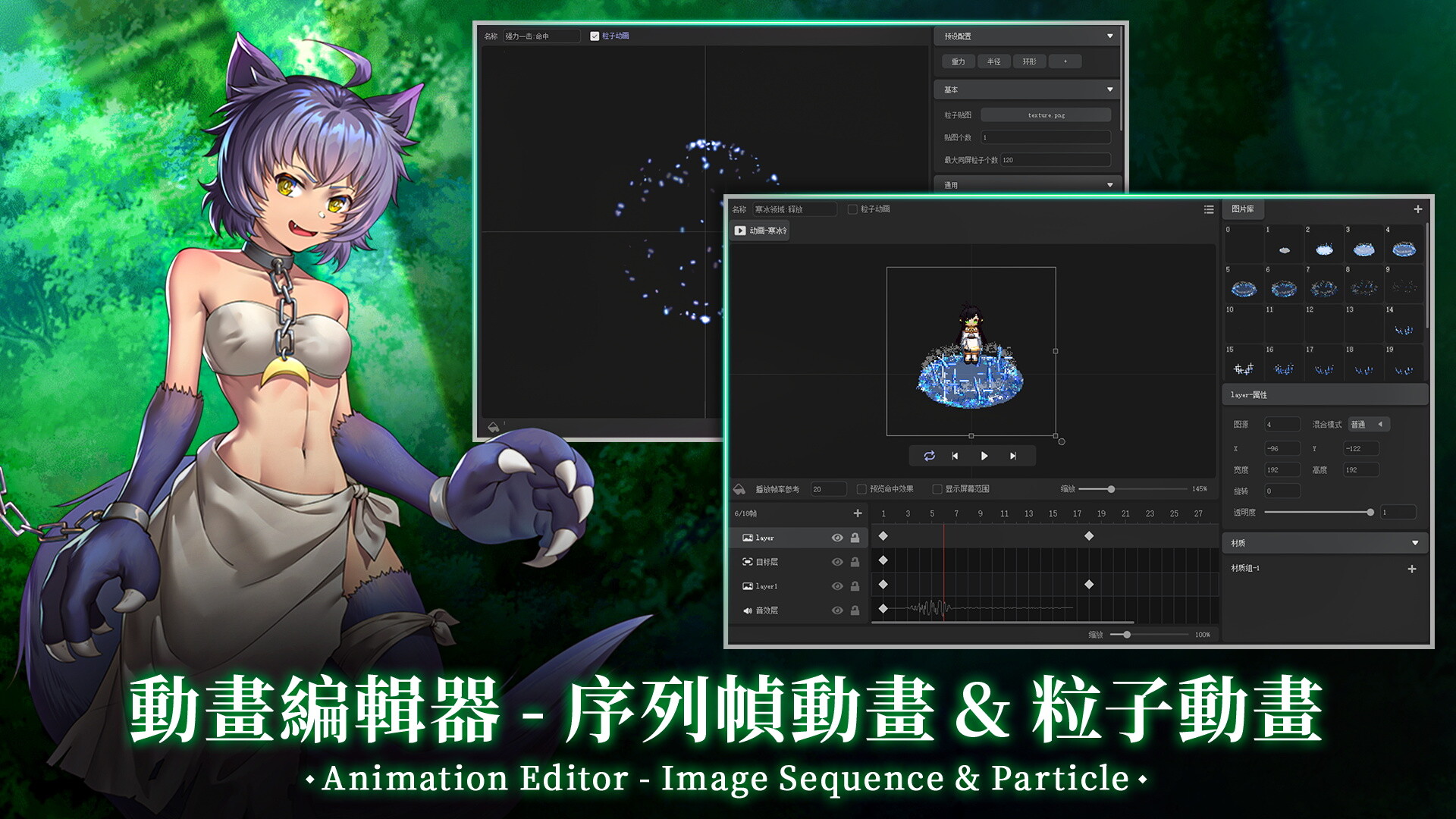Screen dimensions: 1456x819
Task: Add entry to 材质组-1 with plus icon
Action: click(1411, 569)
